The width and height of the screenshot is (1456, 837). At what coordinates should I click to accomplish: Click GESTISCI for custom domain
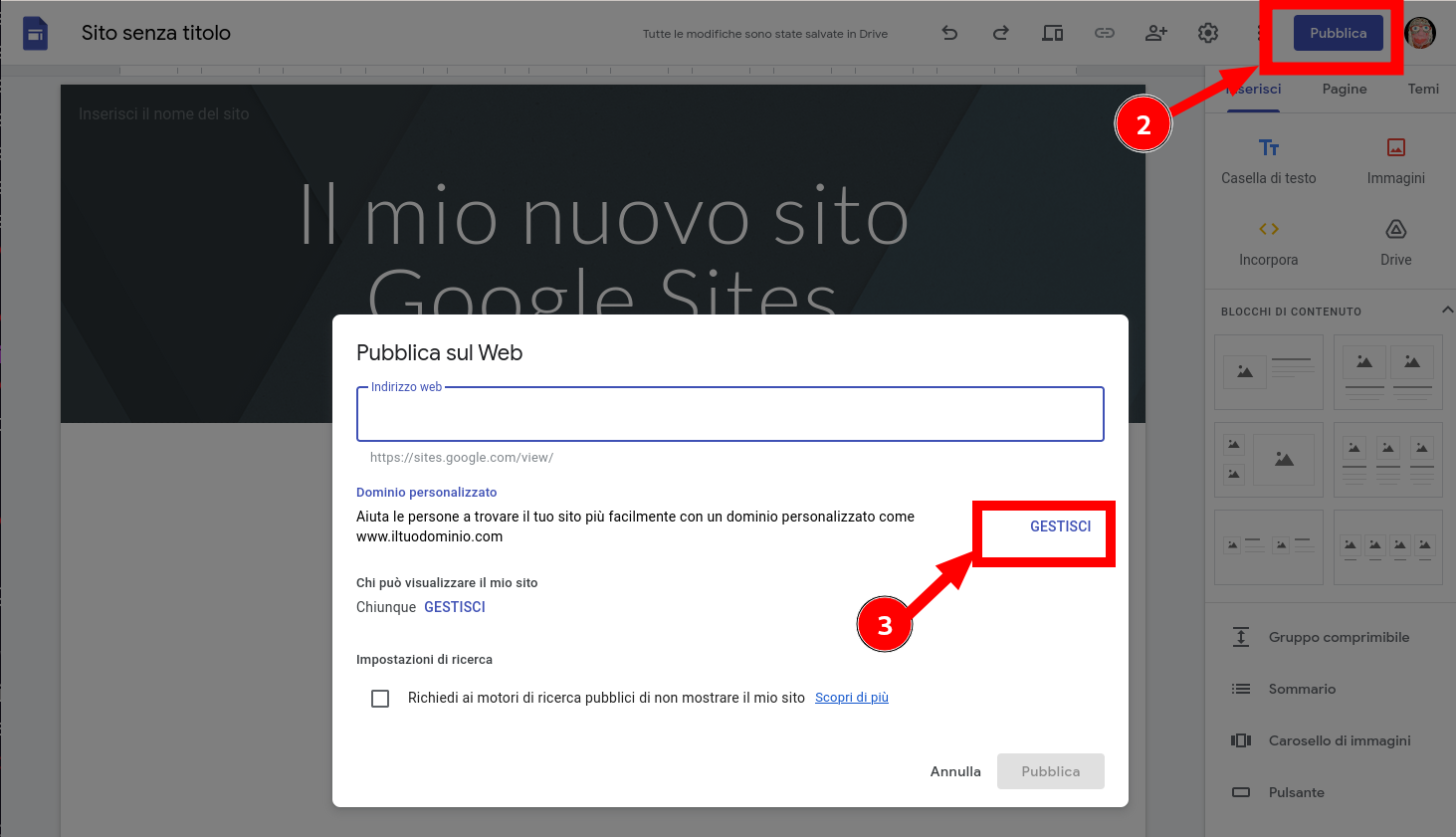(1061, 526)
